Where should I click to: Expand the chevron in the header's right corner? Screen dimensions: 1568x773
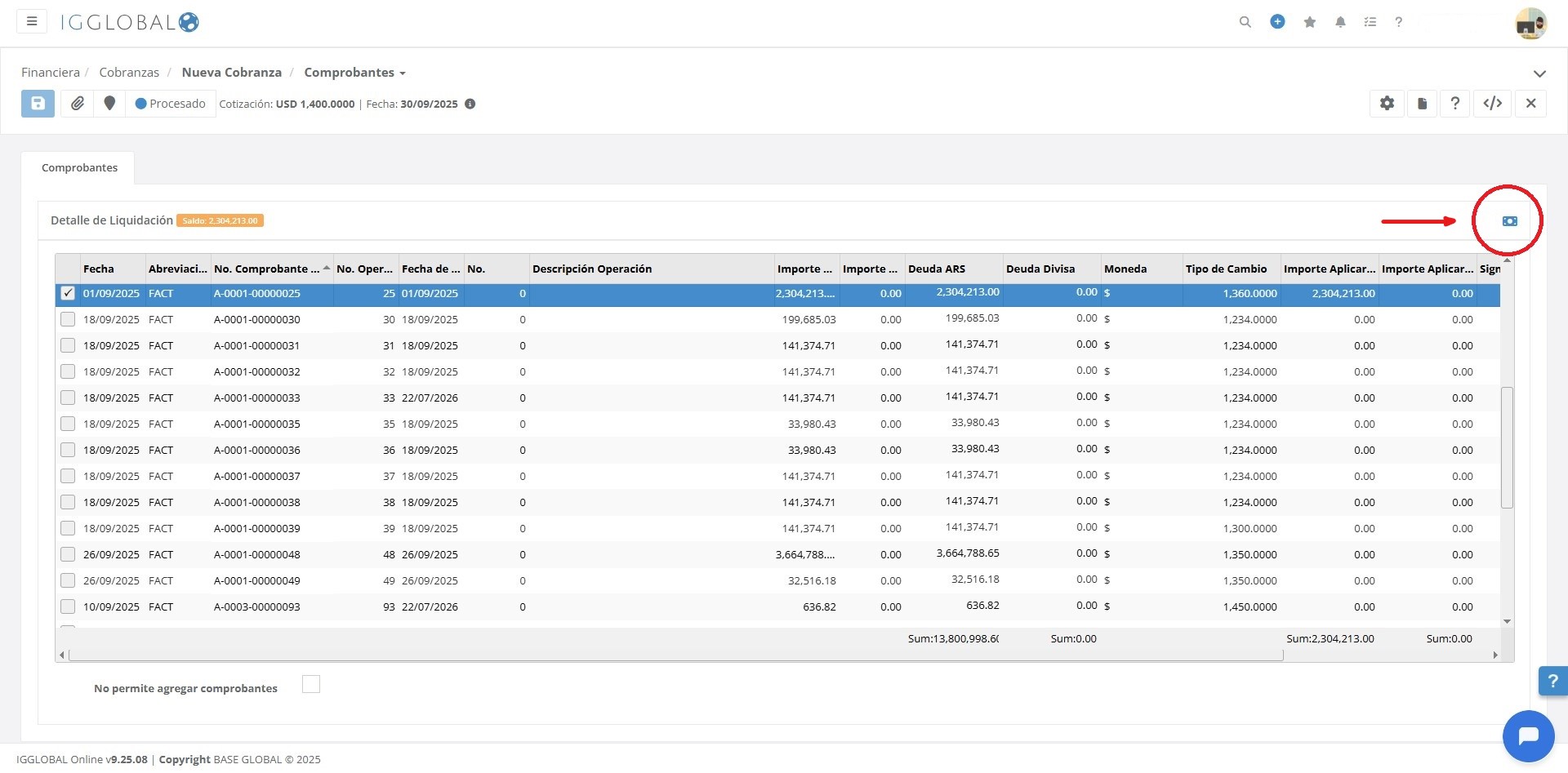click(x=1539, y=73)
